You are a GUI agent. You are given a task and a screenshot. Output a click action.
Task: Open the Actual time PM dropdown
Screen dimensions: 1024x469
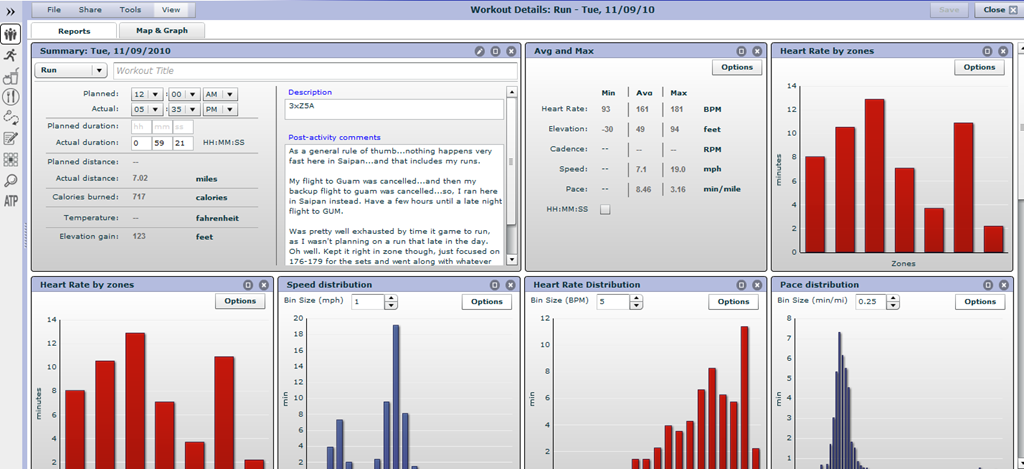220,109
